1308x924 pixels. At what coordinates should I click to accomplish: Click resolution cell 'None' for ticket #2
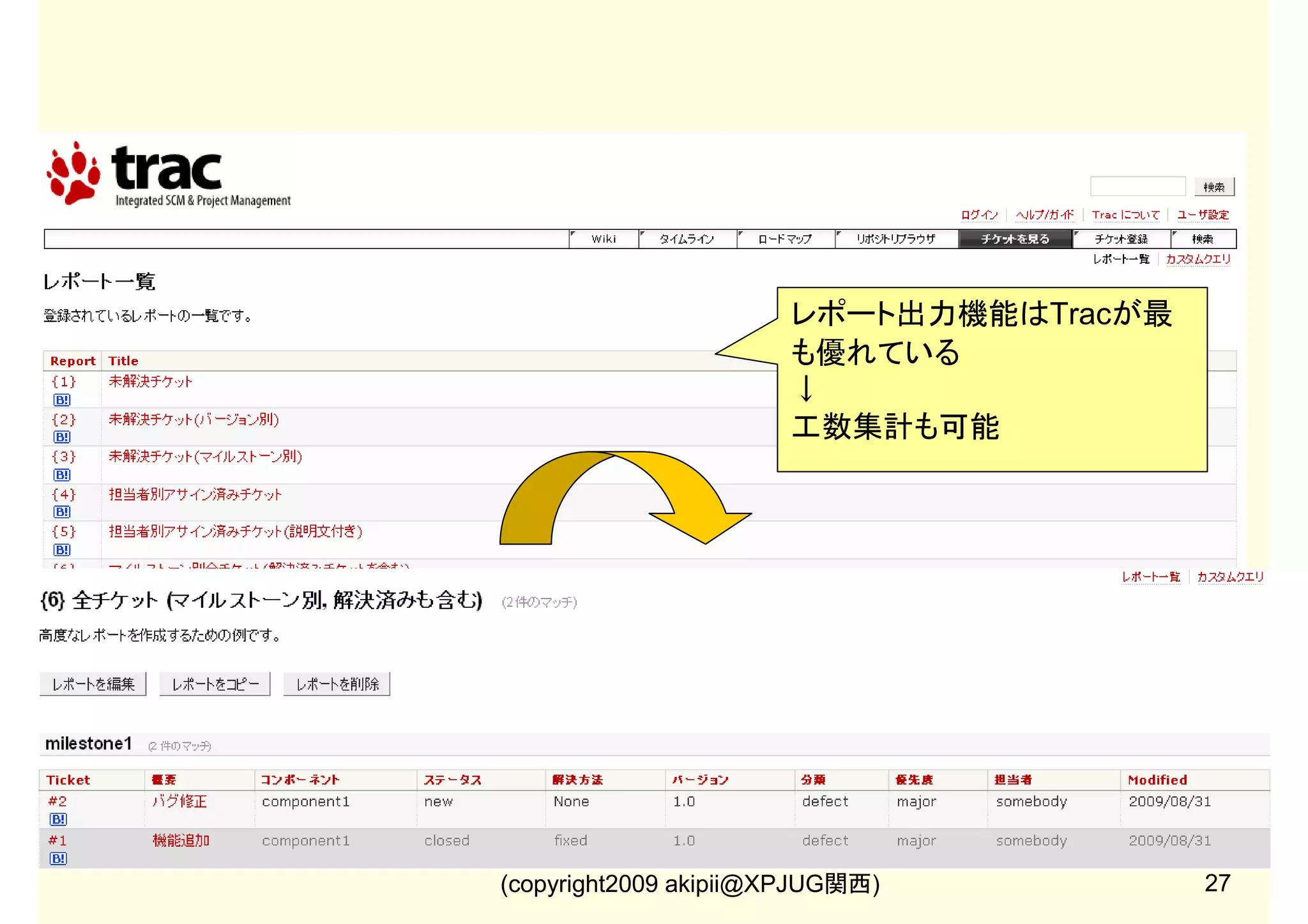click(x=571, y=801)
